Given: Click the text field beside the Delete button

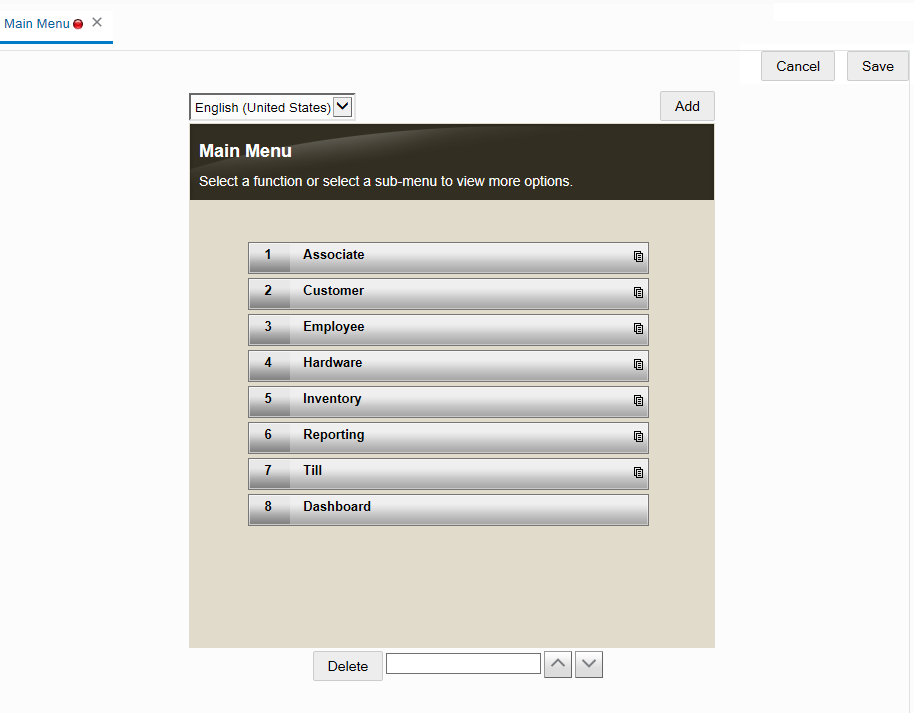Looking at the screenshot, I should pos(463,663).
